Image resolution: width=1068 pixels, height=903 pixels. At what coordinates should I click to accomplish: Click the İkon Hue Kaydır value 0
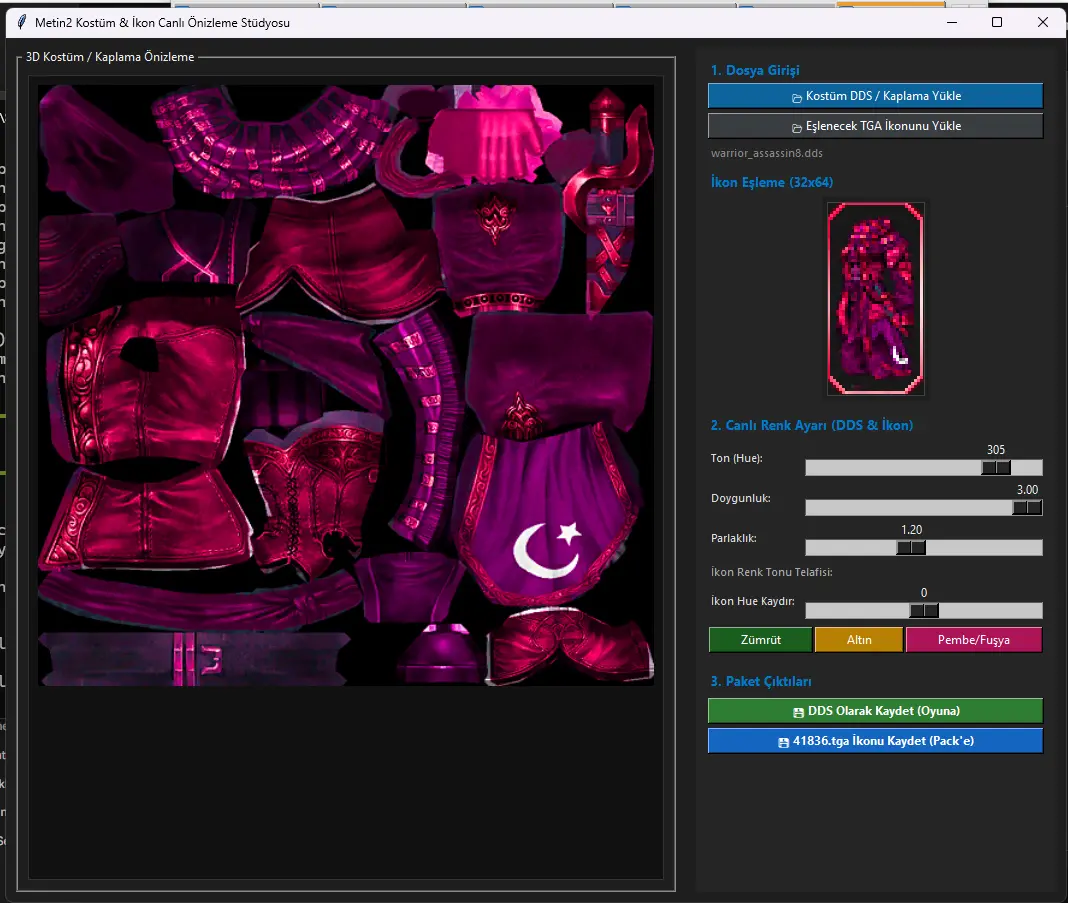924,593
